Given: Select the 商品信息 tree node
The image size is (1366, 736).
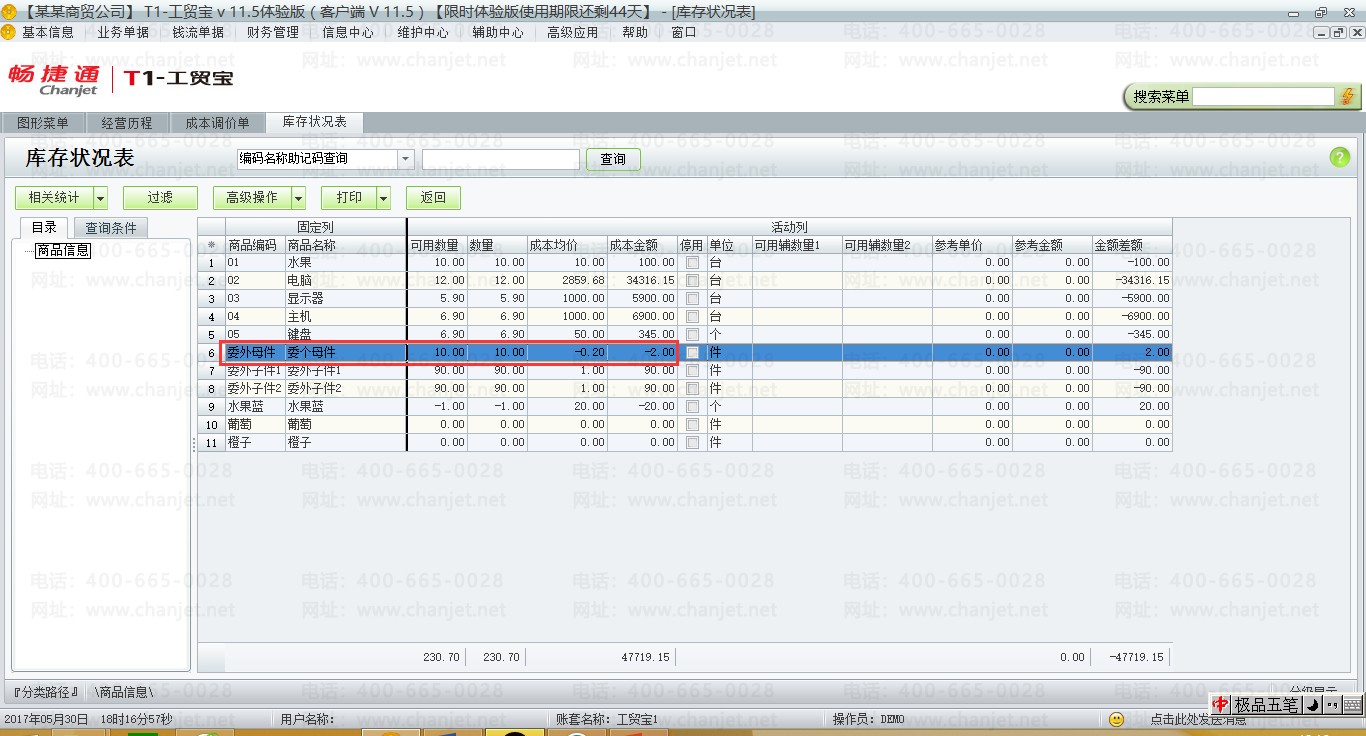Looking at the screenshot, I should [63, 250].
